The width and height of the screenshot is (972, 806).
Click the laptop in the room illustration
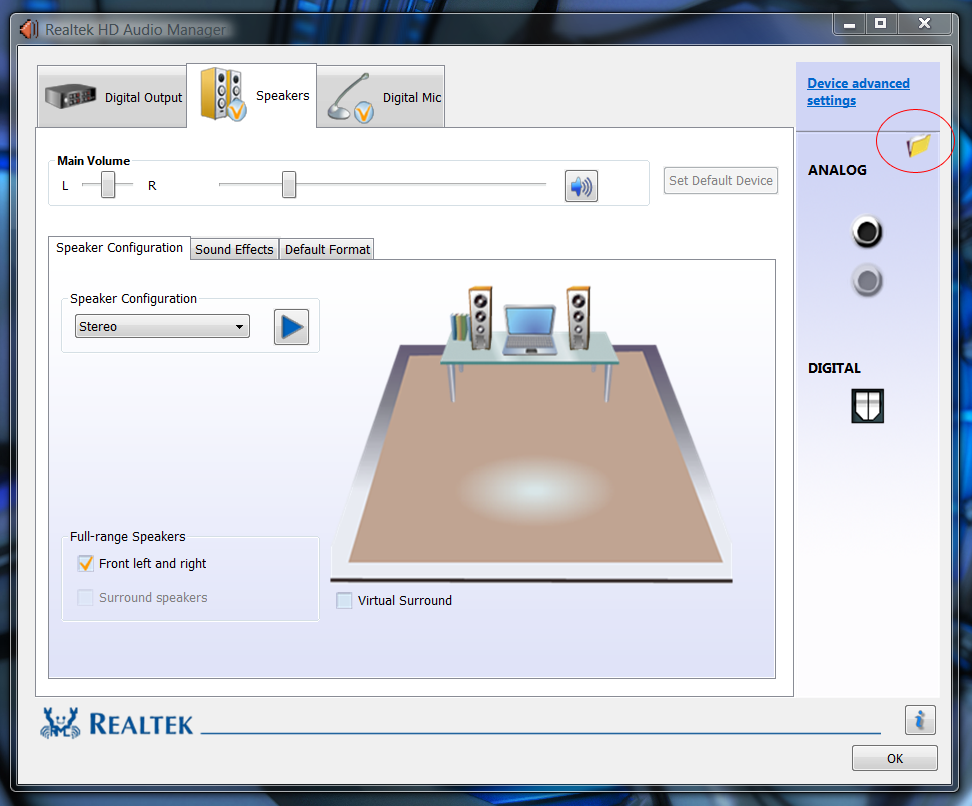click(529, 330)
